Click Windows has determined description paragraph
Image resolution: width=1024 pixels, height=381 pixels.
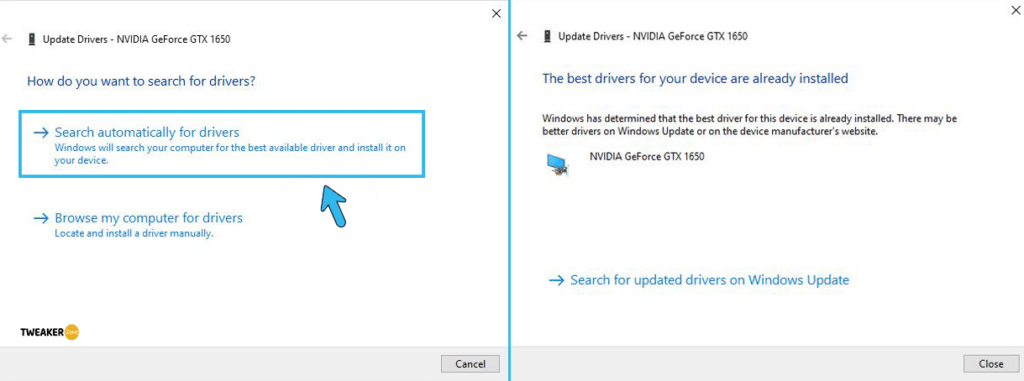pyautogui.click(x=749, y=125)
